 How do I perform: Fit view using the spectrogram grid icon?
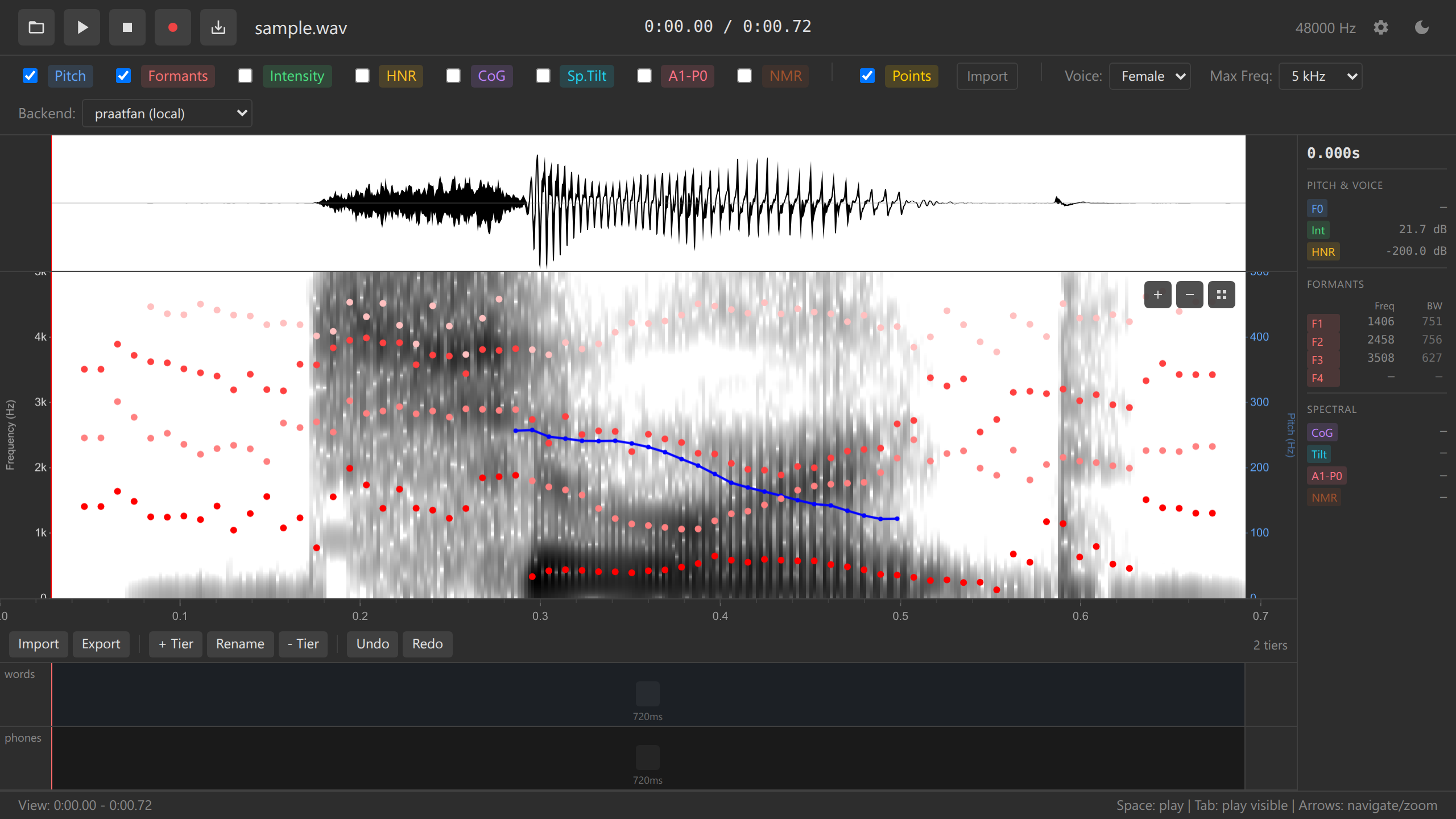(1221, 295)
